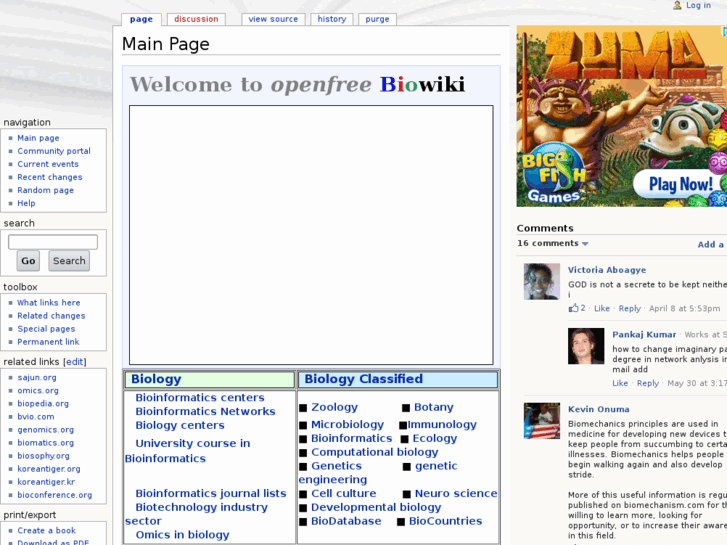Open Kevin Onuma's profile picture

point(542,421)
